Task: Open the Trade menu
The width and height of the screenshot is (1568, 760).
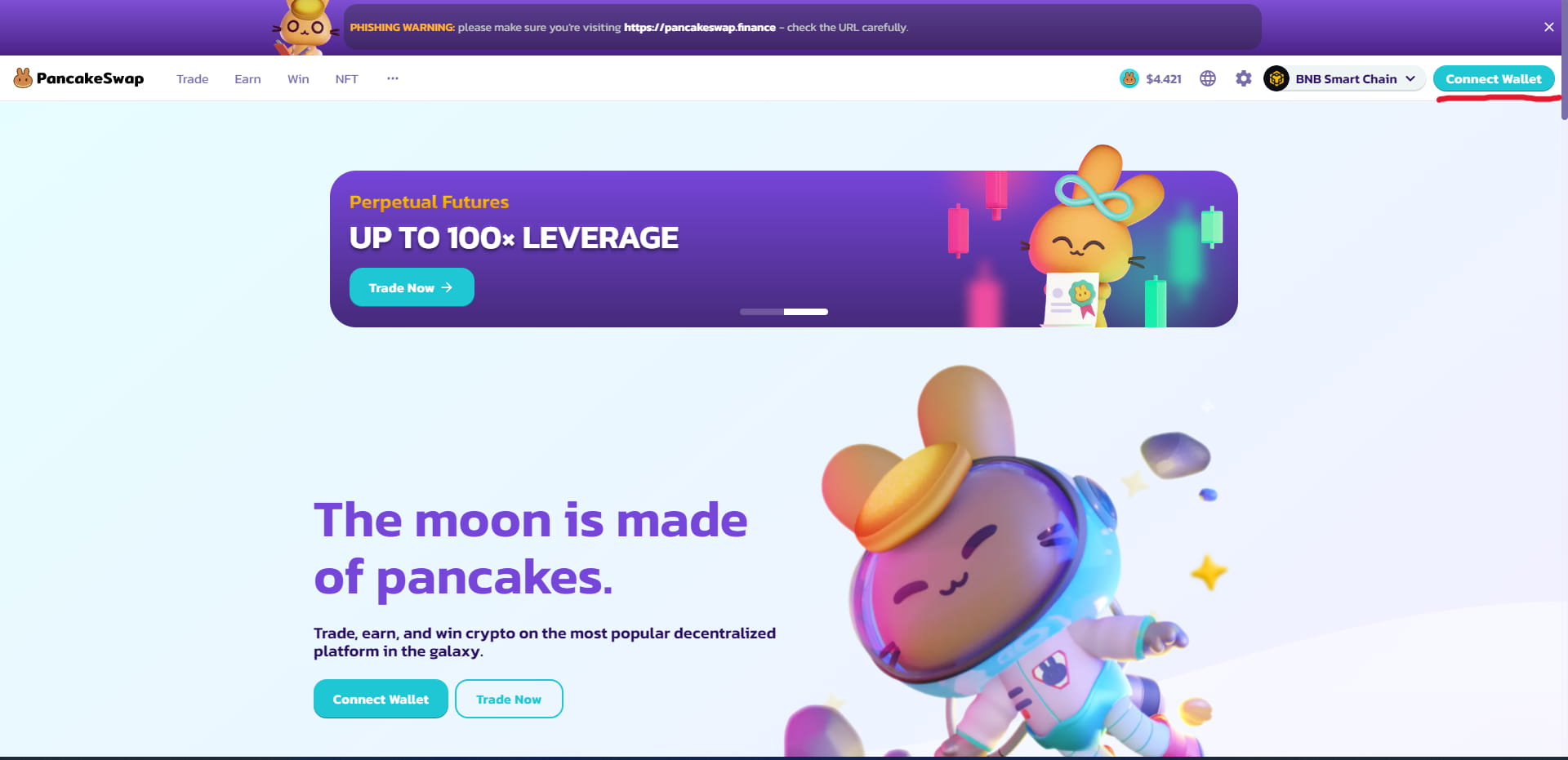Action: 192,79
